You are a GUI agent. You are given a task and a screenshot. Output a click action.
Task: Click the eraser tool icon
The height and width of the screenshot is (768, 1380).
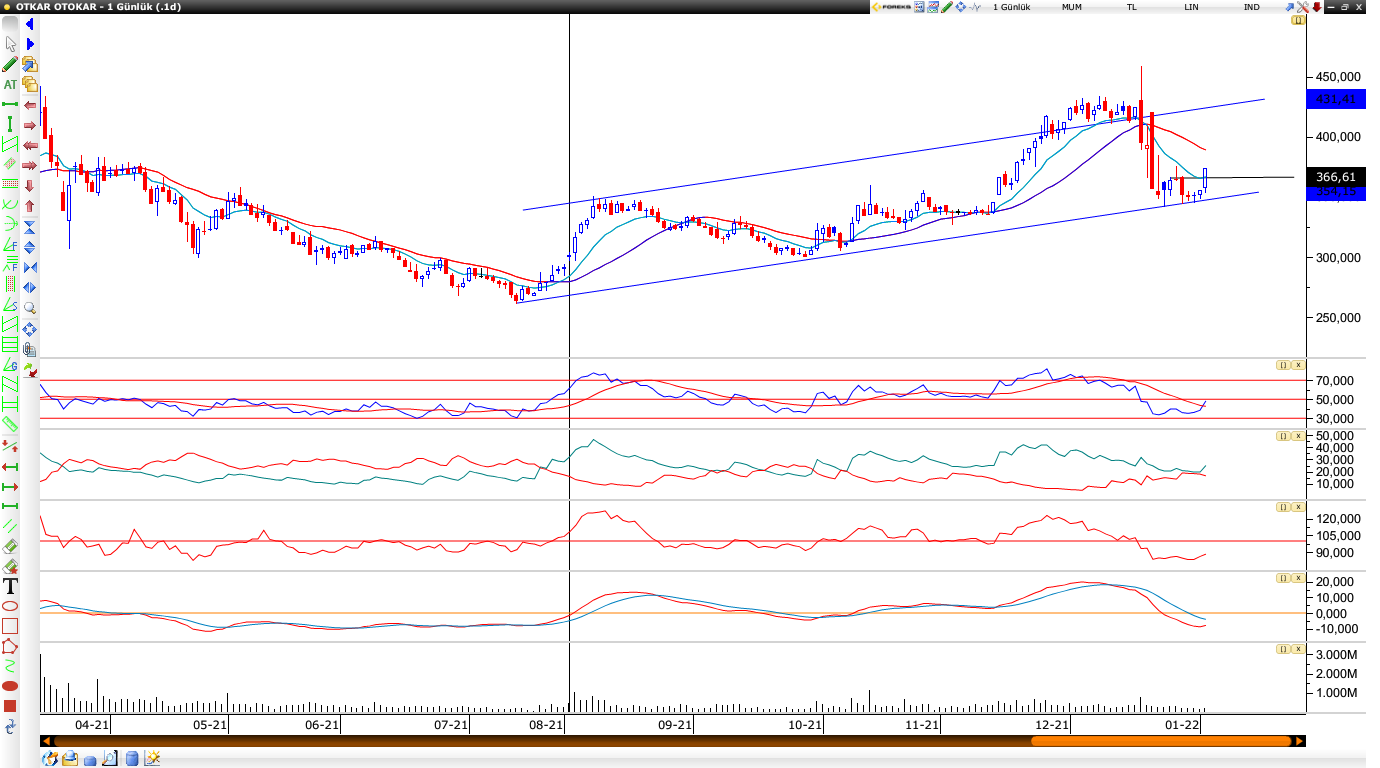tap(10, 546)
